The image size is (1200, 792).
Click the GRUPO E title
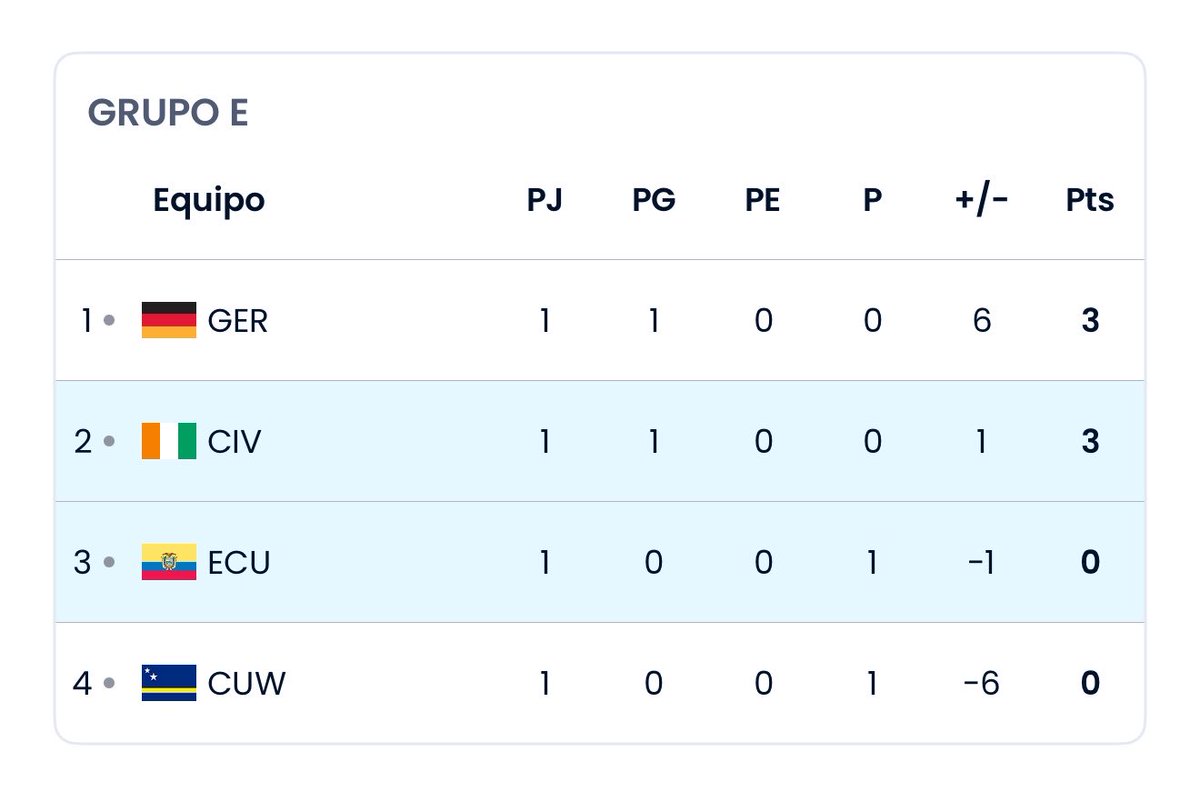168,113
